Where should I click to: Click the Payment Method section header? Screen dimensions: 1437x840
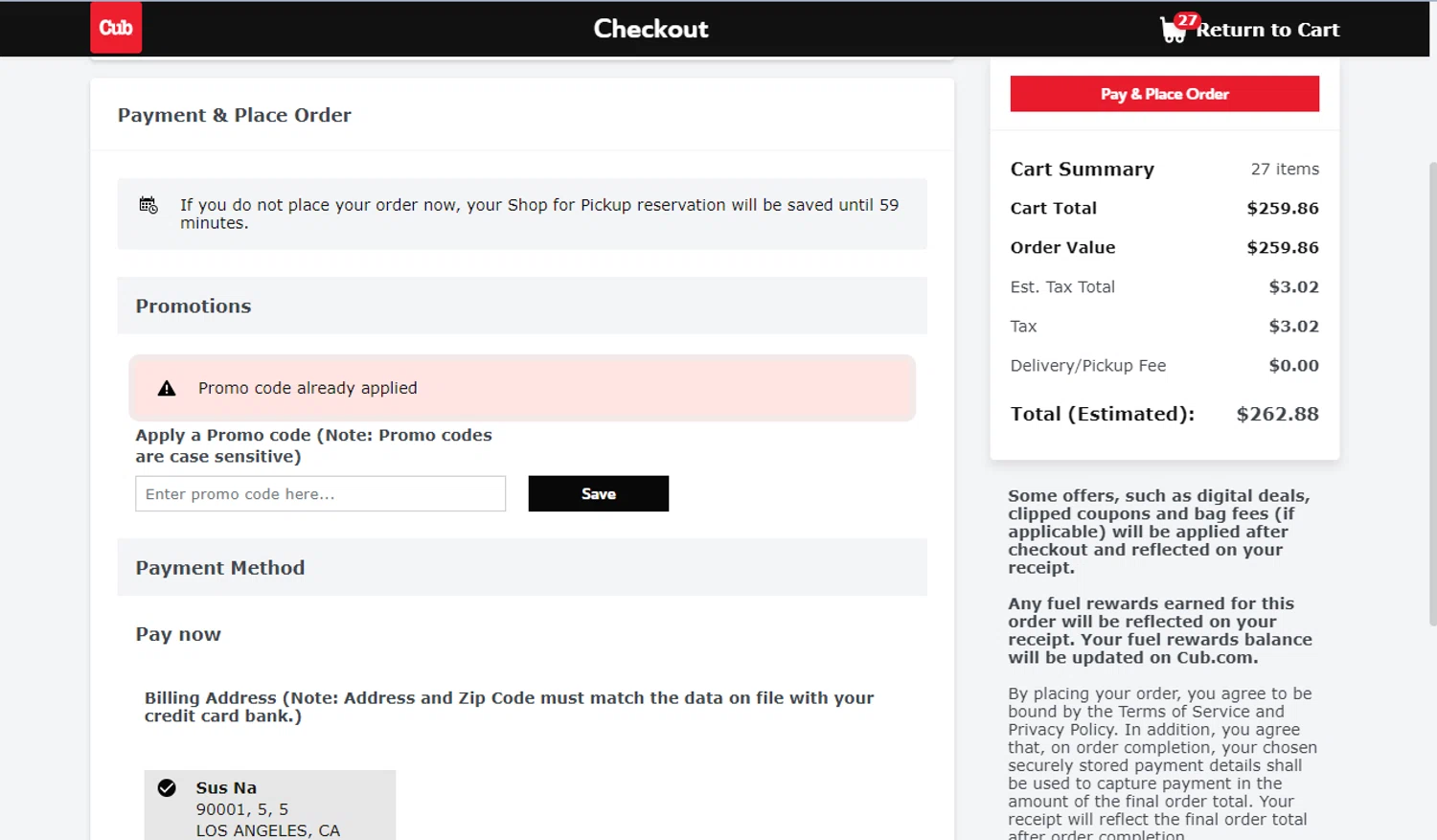220,568
